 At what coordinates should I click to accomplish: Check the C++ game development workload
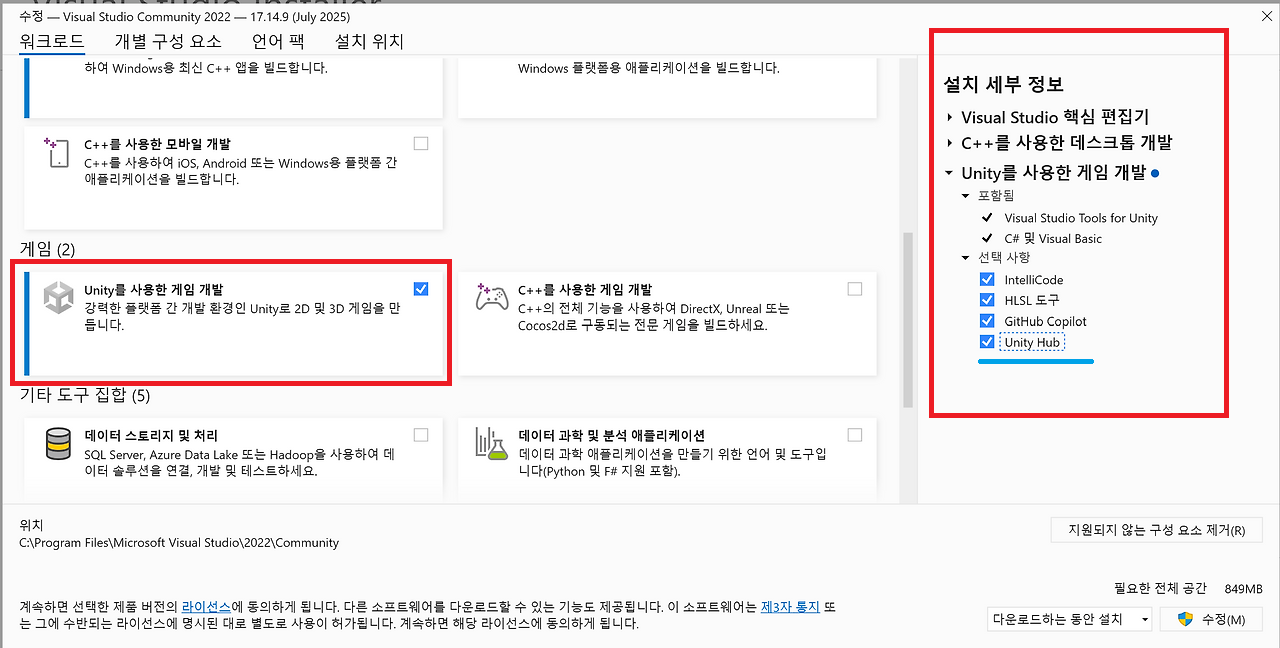pyautogui.click(x=854, y=289)
